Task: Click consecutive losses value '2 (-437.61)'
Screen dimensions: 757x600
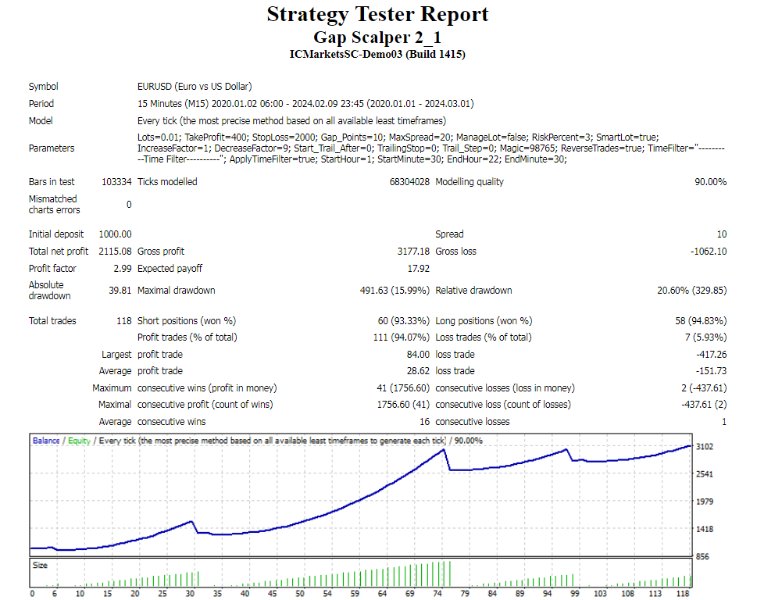Action: [704, 388]
